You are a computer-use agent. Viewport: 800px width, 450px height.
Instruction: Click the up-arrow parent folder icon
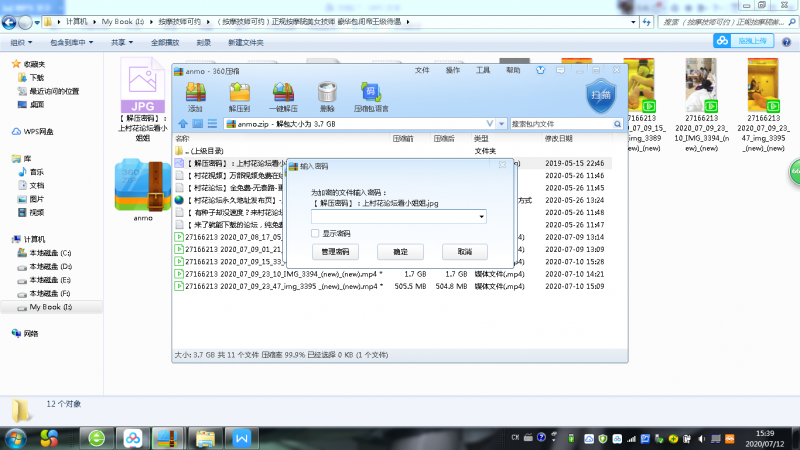pos(182,124)
